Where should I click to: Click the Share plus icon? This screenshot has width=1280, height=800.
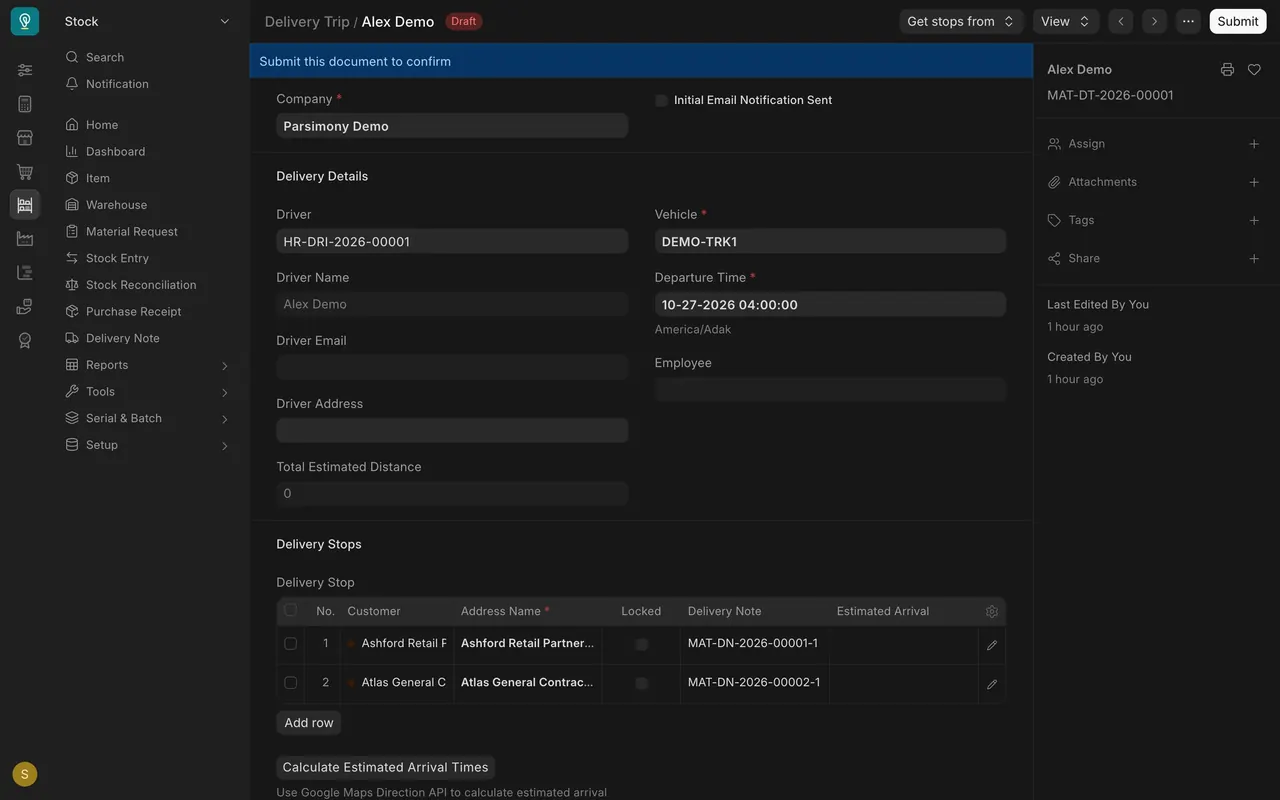(x=1254, y=258)
